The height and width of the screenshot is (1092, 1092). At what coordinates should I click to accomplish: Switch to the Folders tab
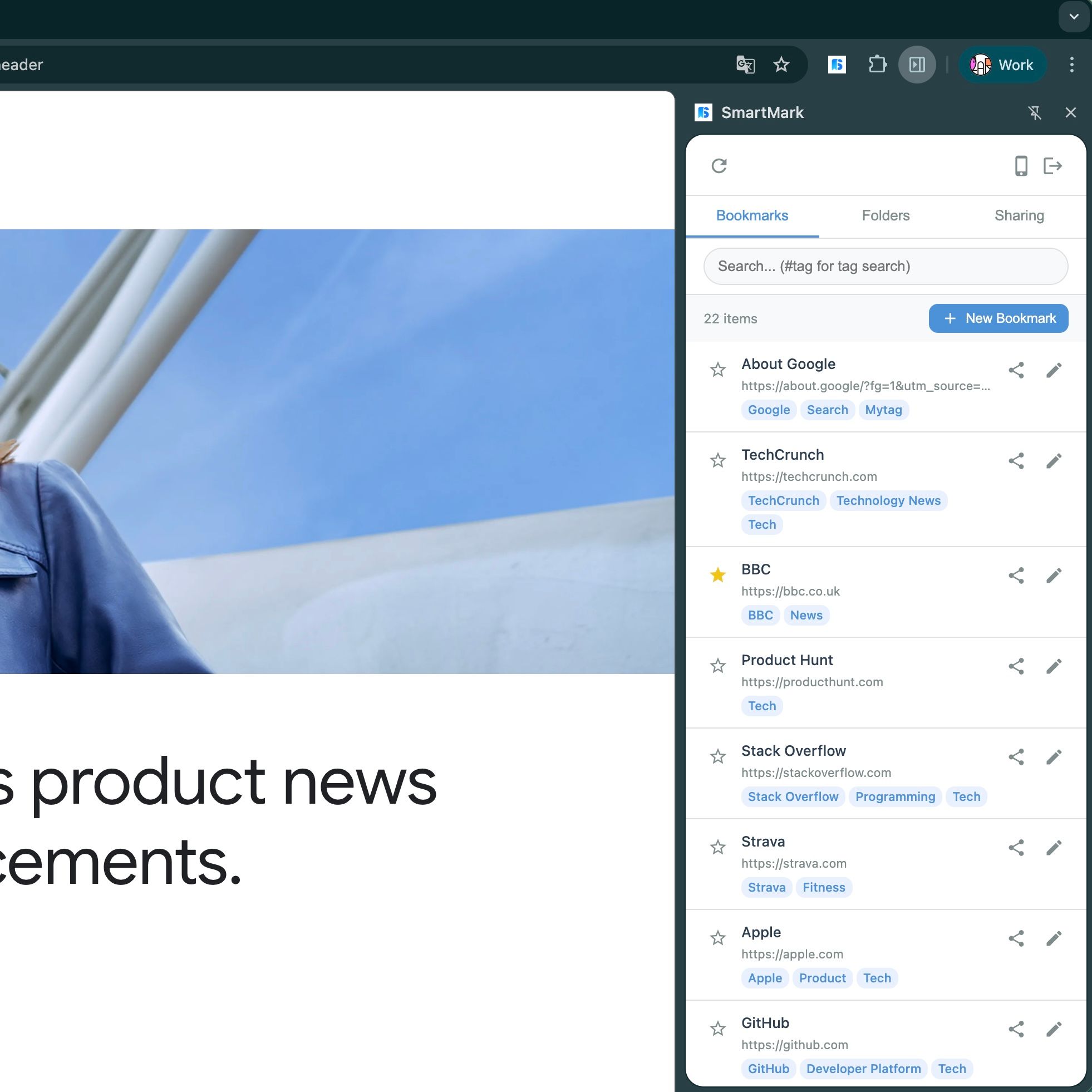pyautogui.click(x=886, y=216)
